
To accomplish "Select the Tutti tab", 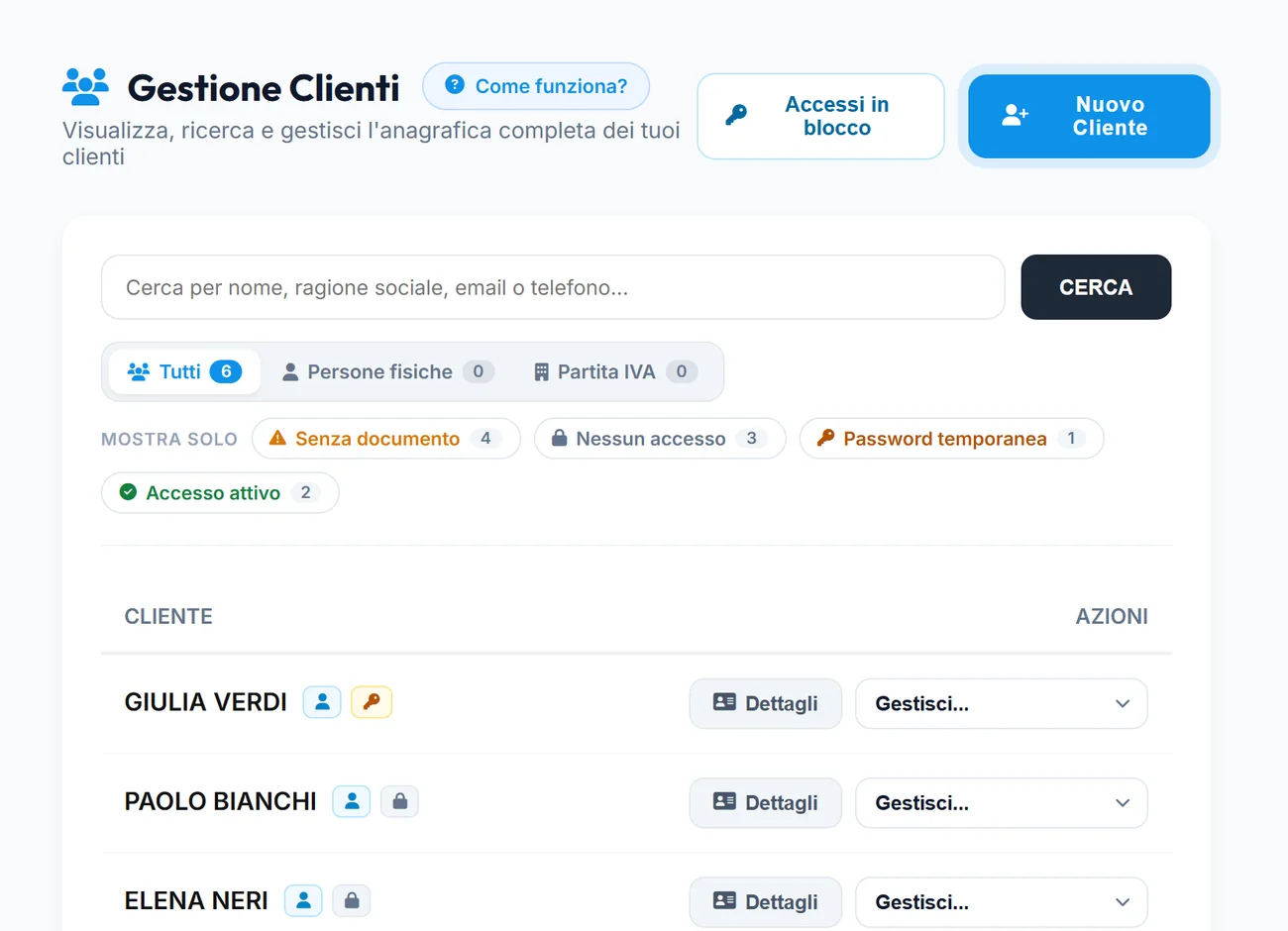I will pyautogui.click(x=184, y=371).
